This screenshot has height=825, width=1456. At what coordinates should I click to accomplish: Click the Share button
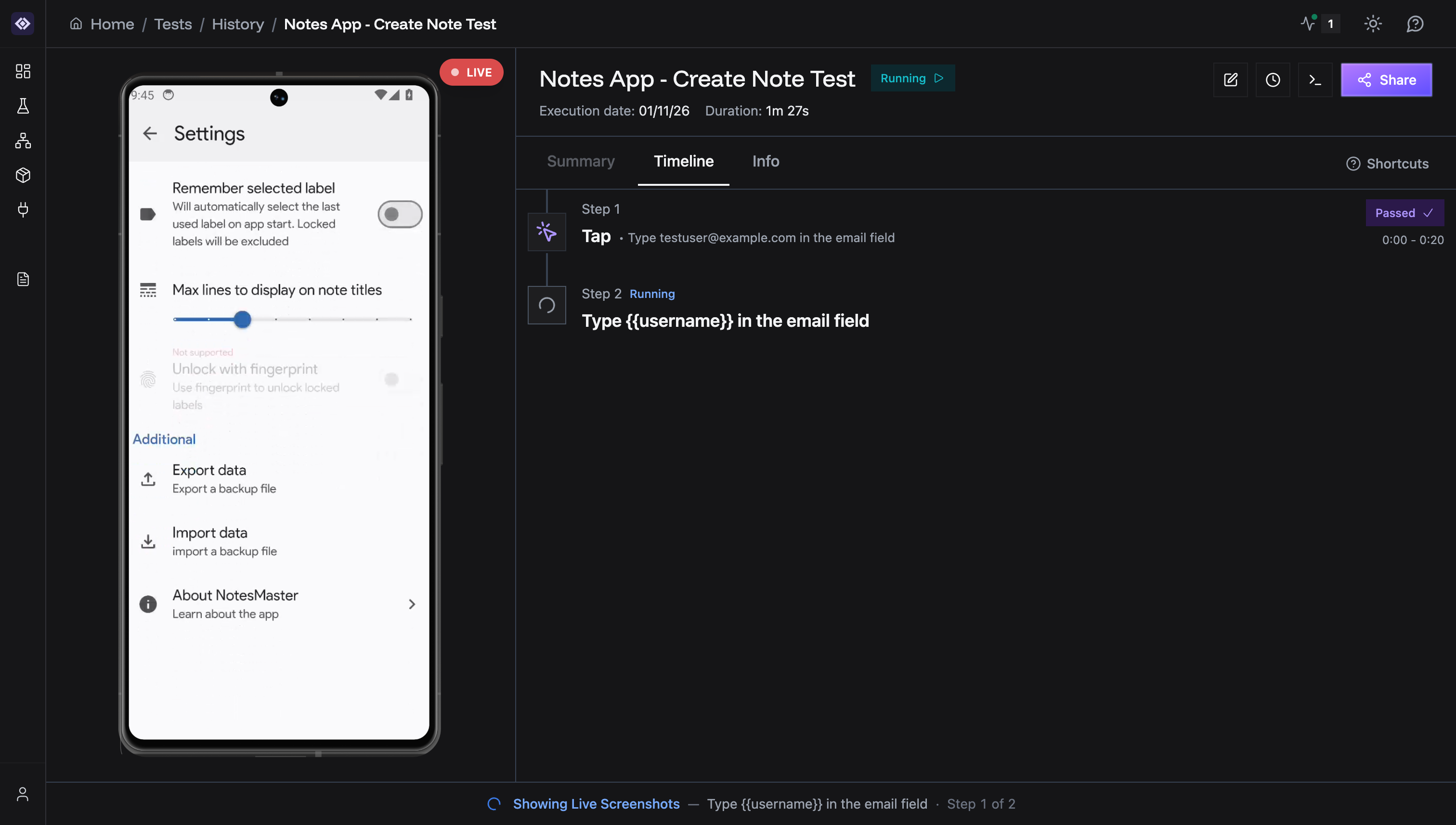coord(1386,79)
